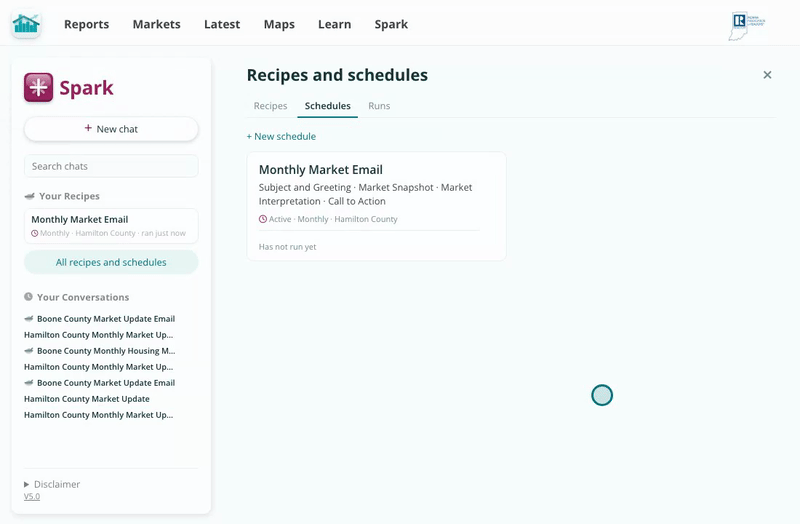
Task: Open Spark from the top navigation
Action: click(x=391, y=24)
